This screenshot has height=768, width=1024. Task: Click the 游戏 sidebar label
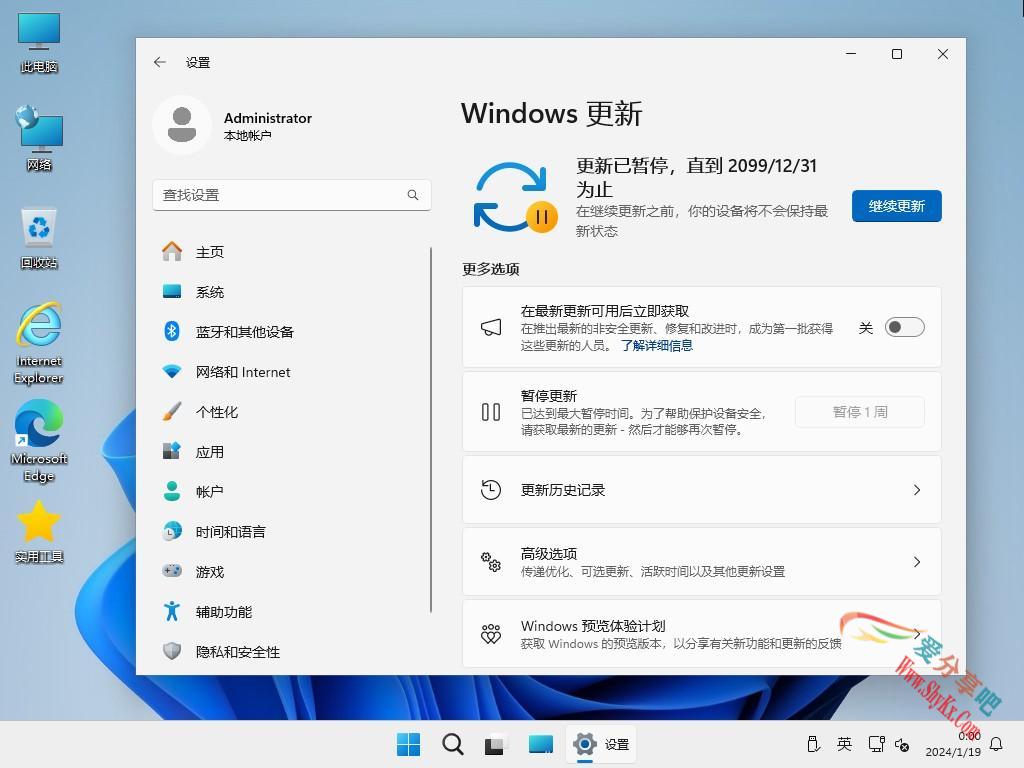[x=210, y=571]
